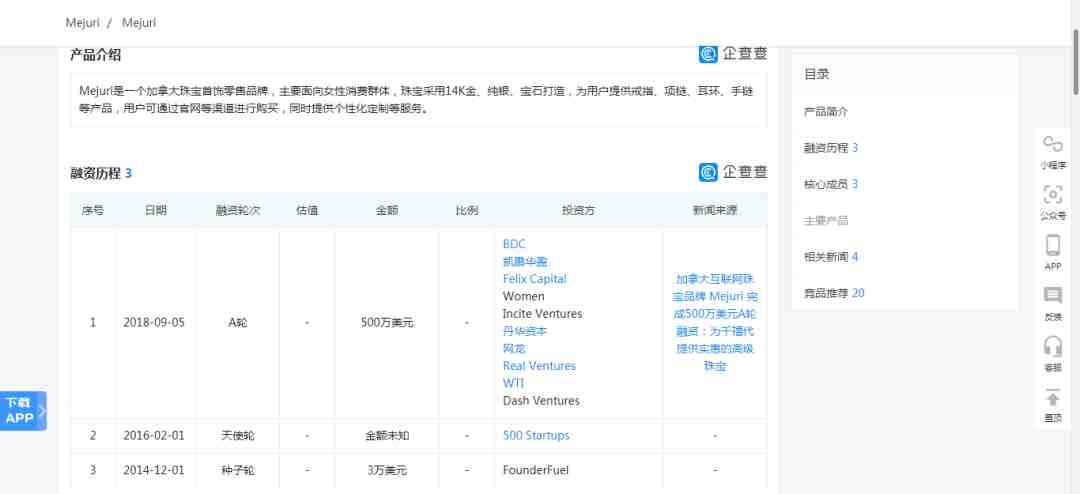The image size is (1080, 494).
Task: Open the Real Ventures investor link
Action: pyautogui.click(x=539, y=366)
